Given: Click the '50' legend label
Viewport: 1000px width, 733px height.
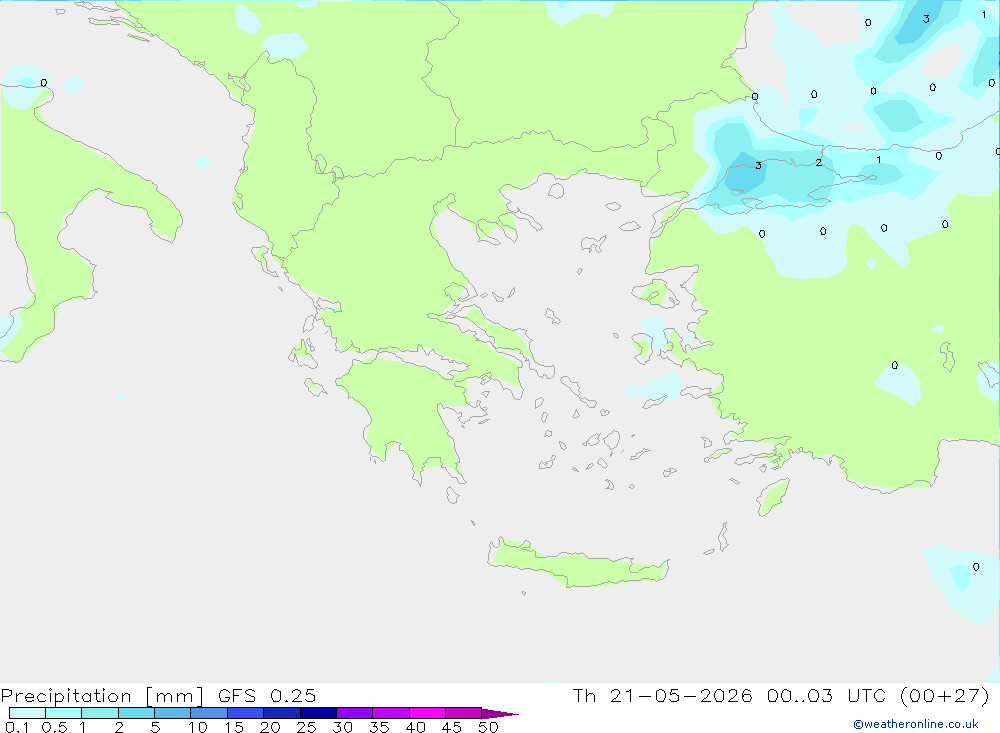Looking at the screenshot, I should [x=488, y=727].
